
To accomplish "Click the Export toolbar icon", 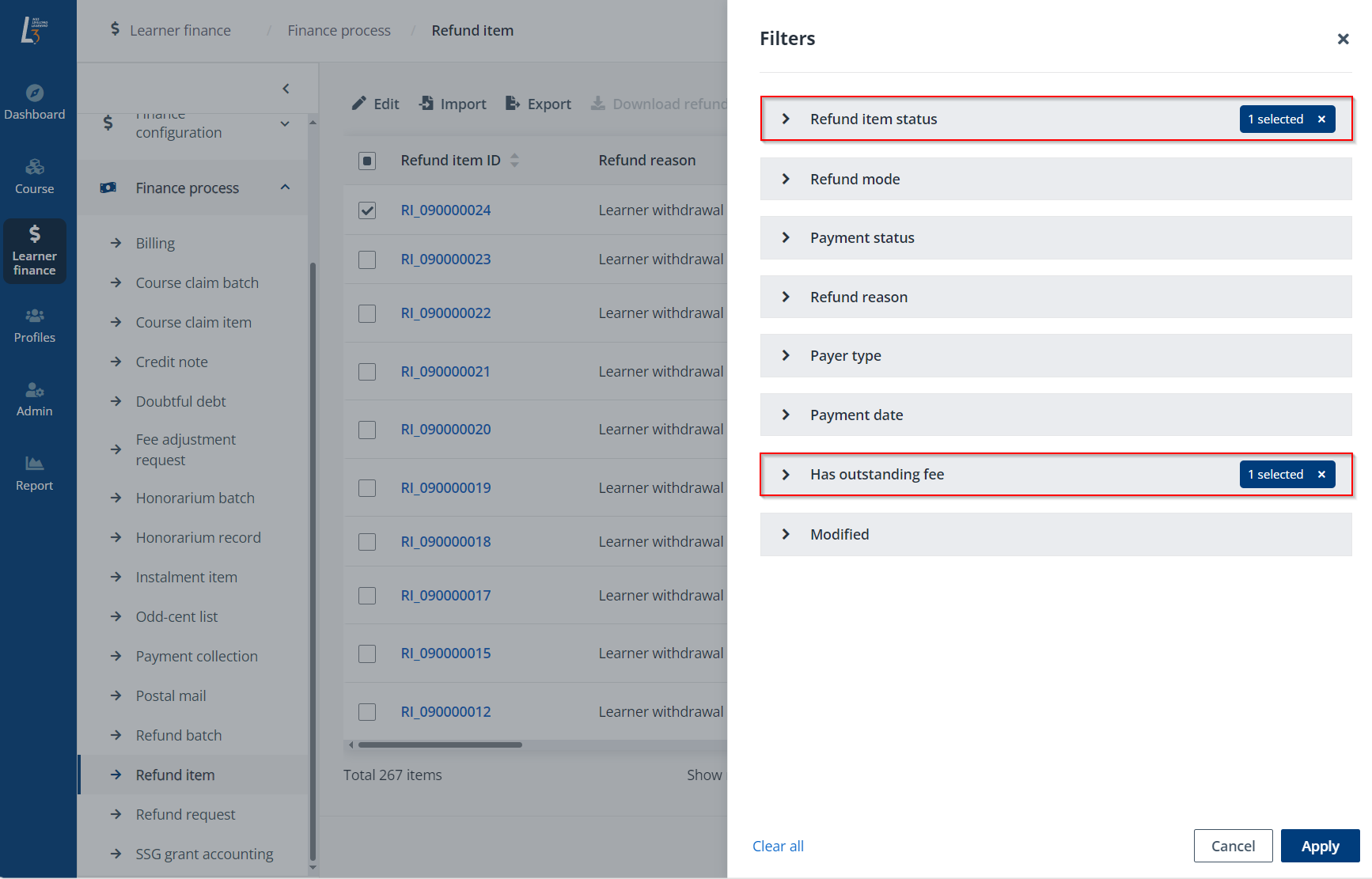I will [513, 104].
